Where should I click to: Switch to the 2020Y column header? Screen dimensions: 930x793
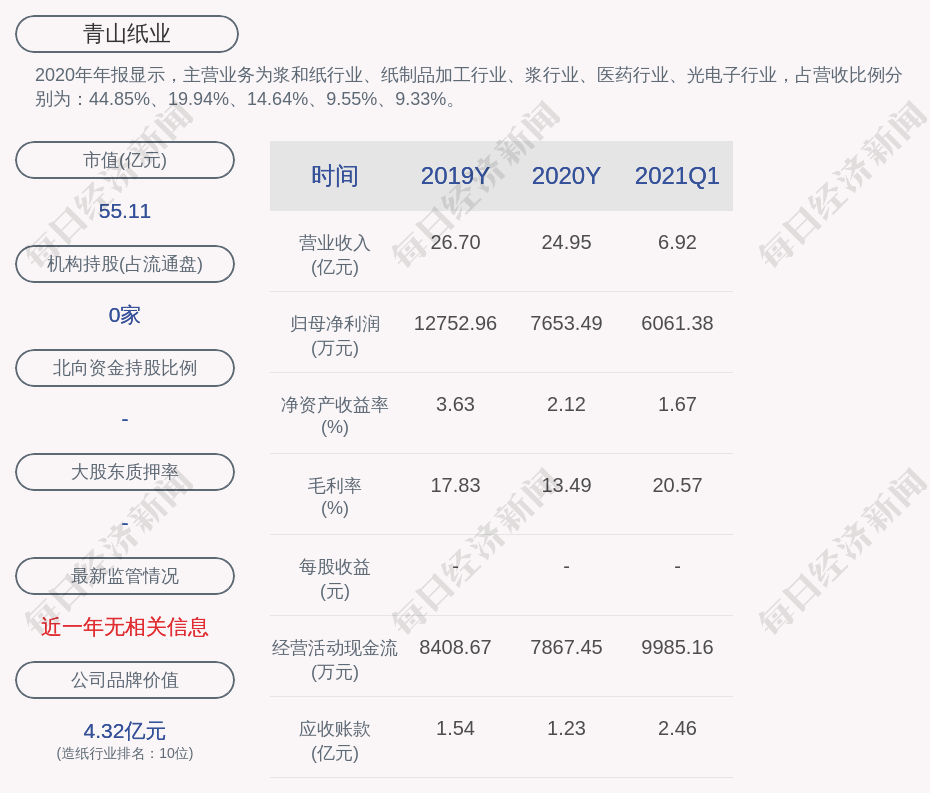point(566,176)
